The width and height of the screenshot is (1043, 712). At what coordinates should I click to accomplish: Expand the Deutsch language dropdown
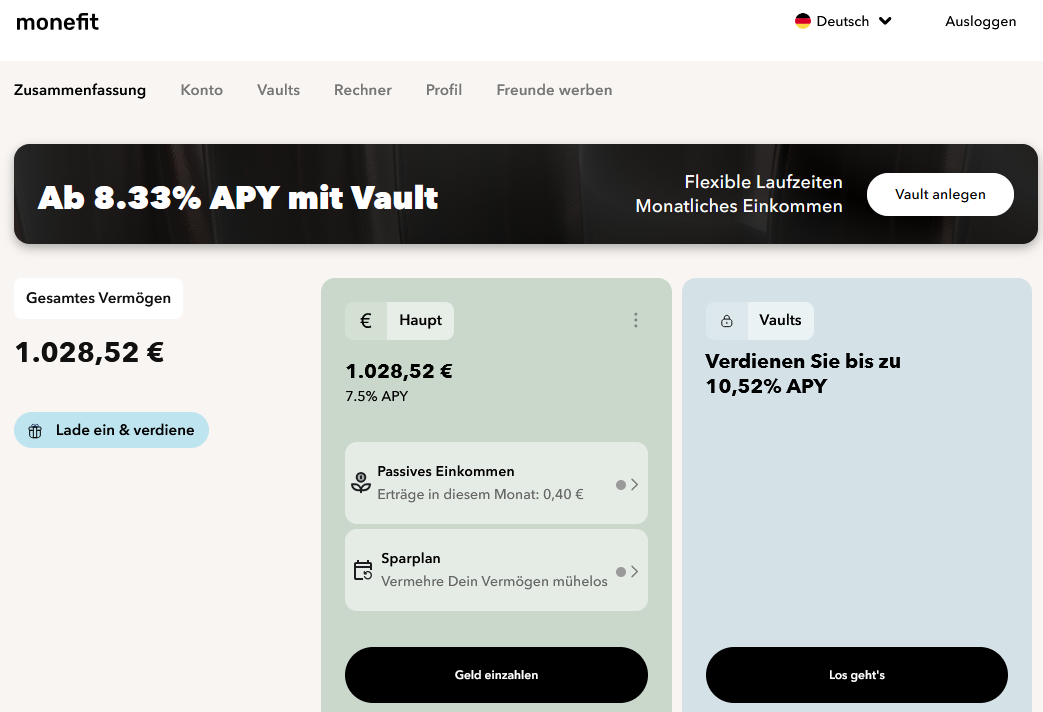pyautogui.click(x=884, y=21)
